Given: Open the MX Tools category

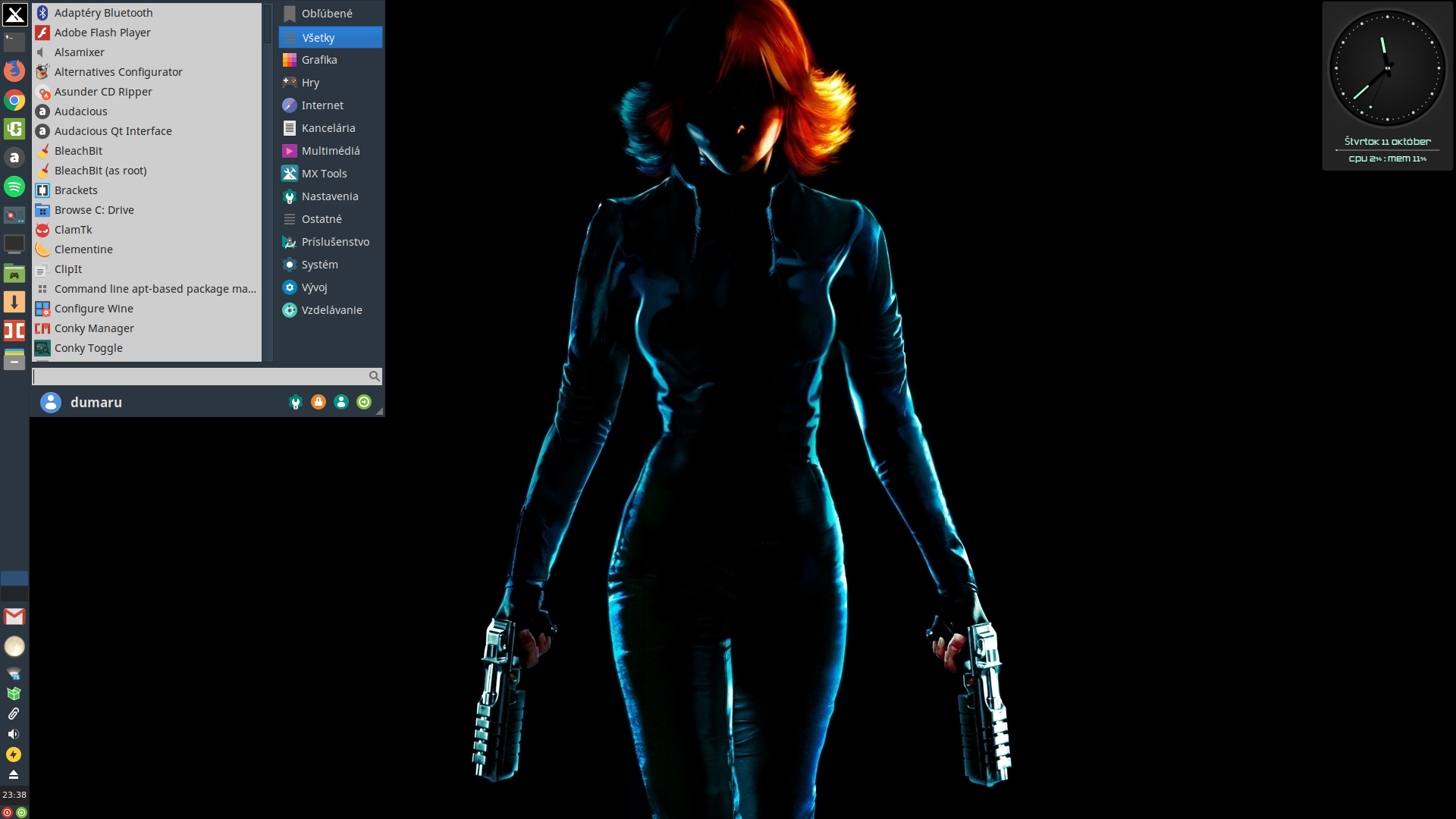Looking at the screenshot, I should coord(324,174).
